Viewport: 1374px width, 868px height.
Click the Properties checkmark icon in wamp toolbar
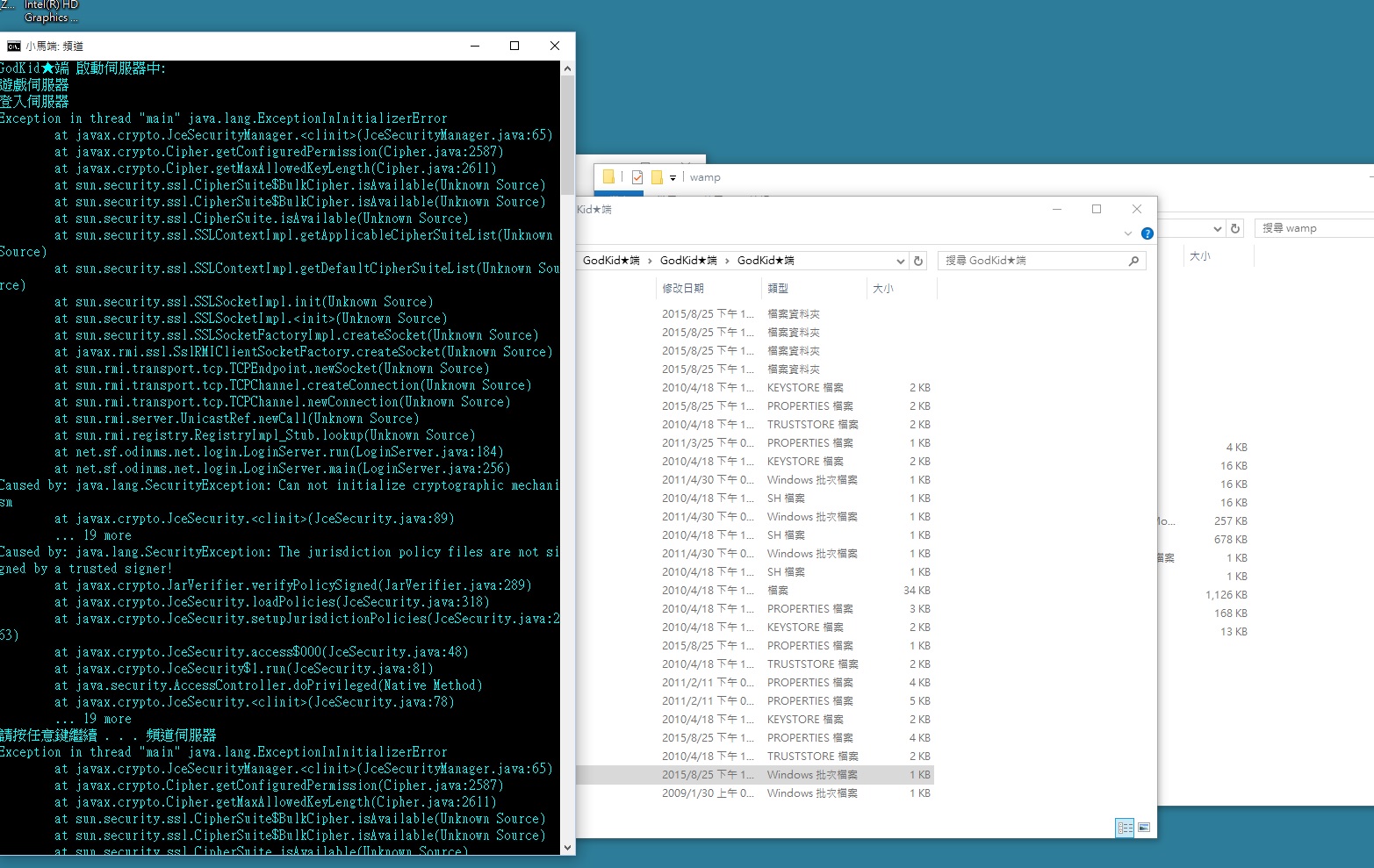[637, 176]
